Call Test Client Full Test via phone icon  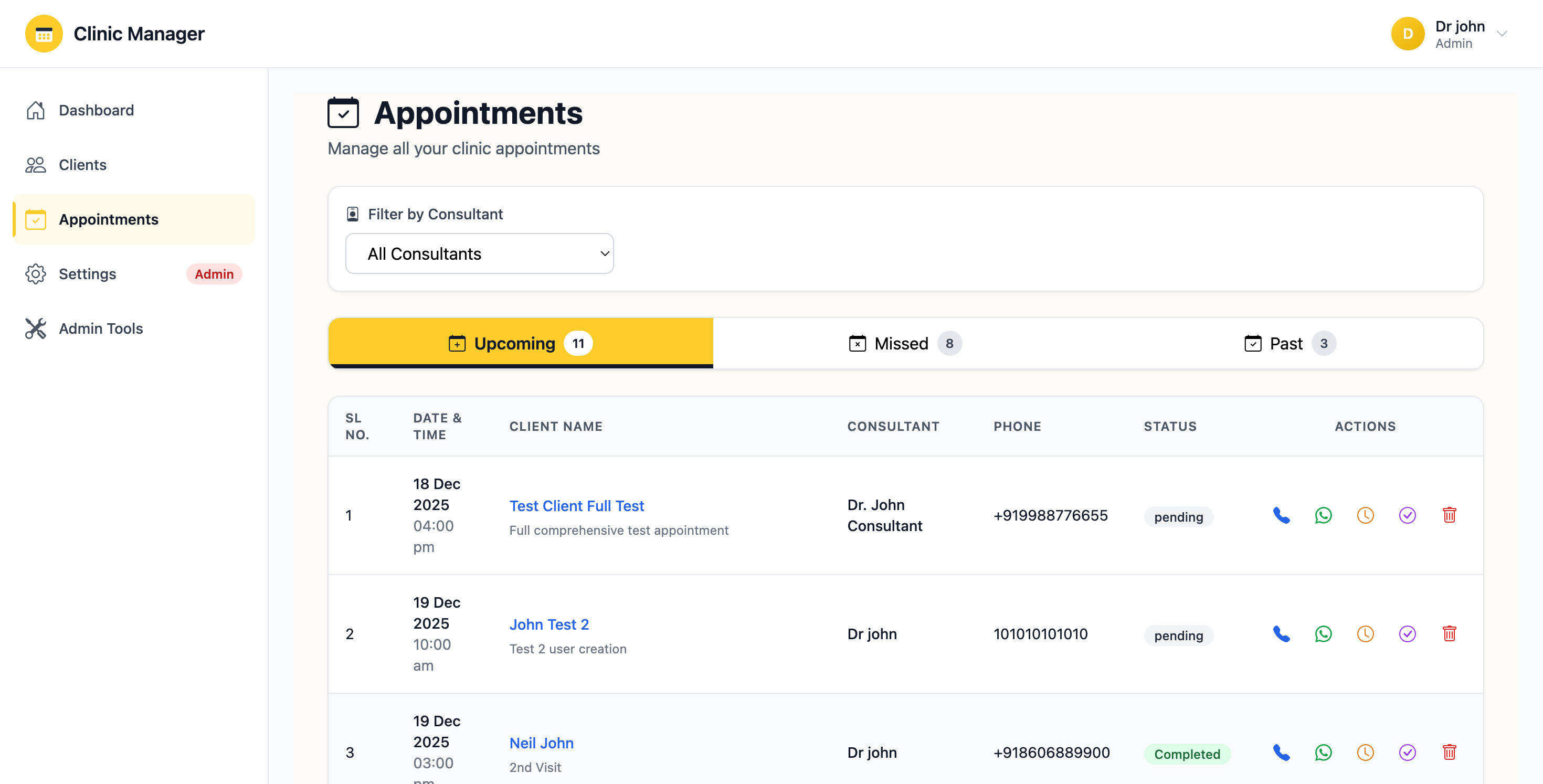tap(1281, 515)
